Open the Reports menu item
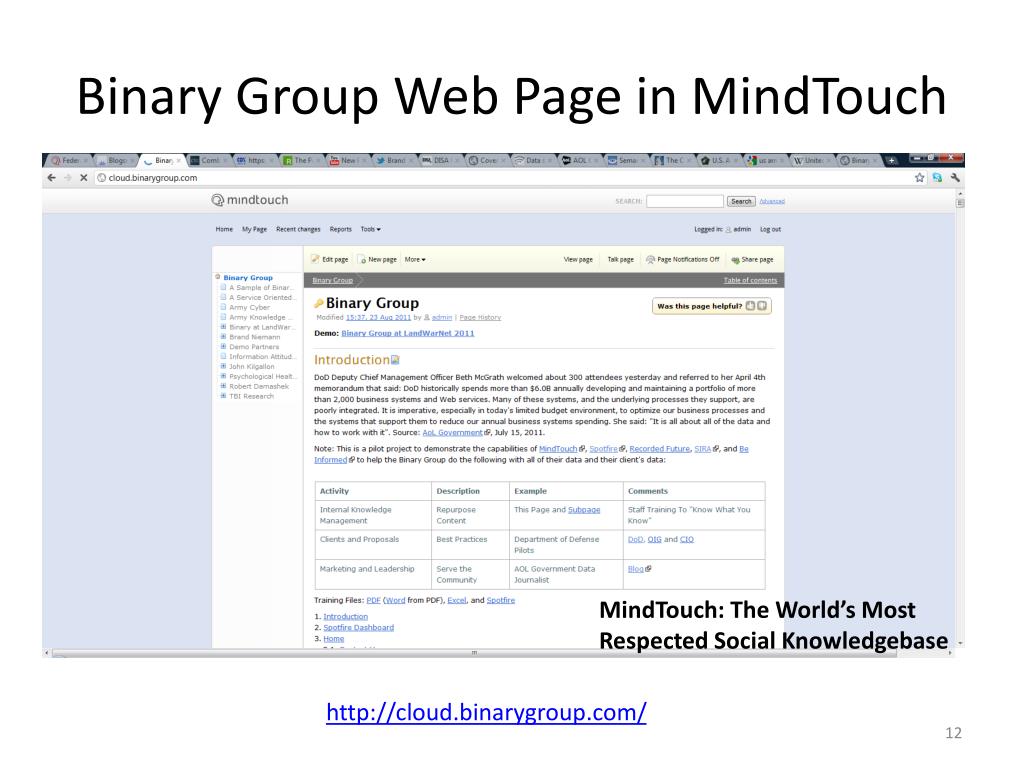1024x768 pixels. coord(340,229)
